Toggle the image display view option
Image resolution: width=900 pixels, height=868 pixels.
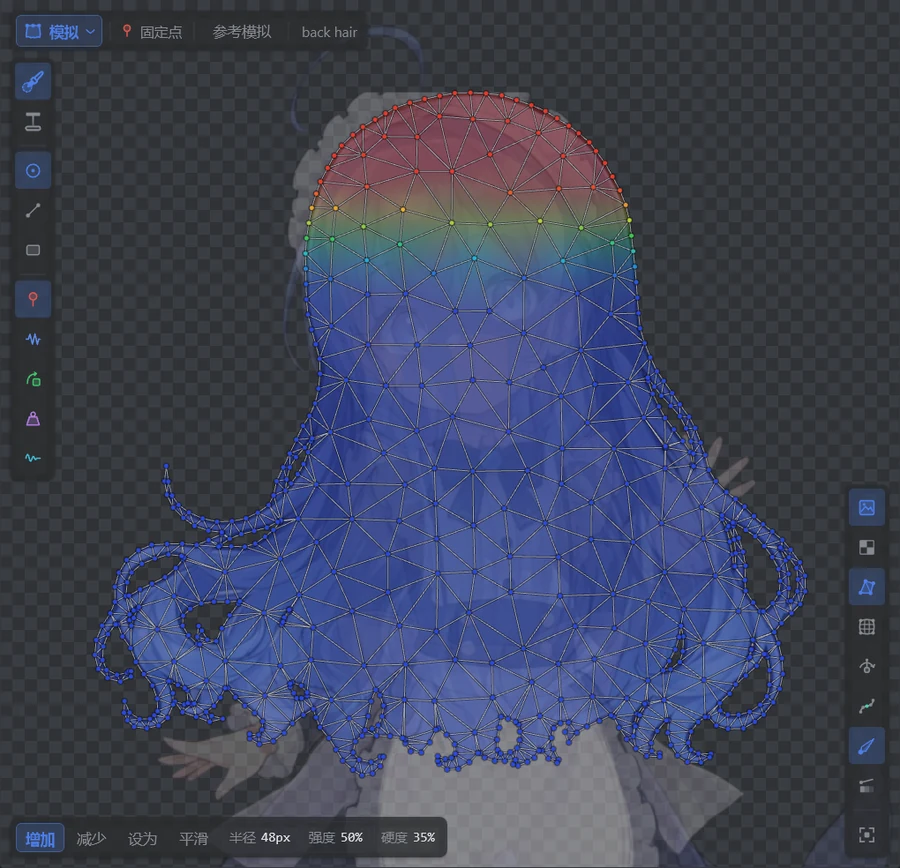click(867, 507)
